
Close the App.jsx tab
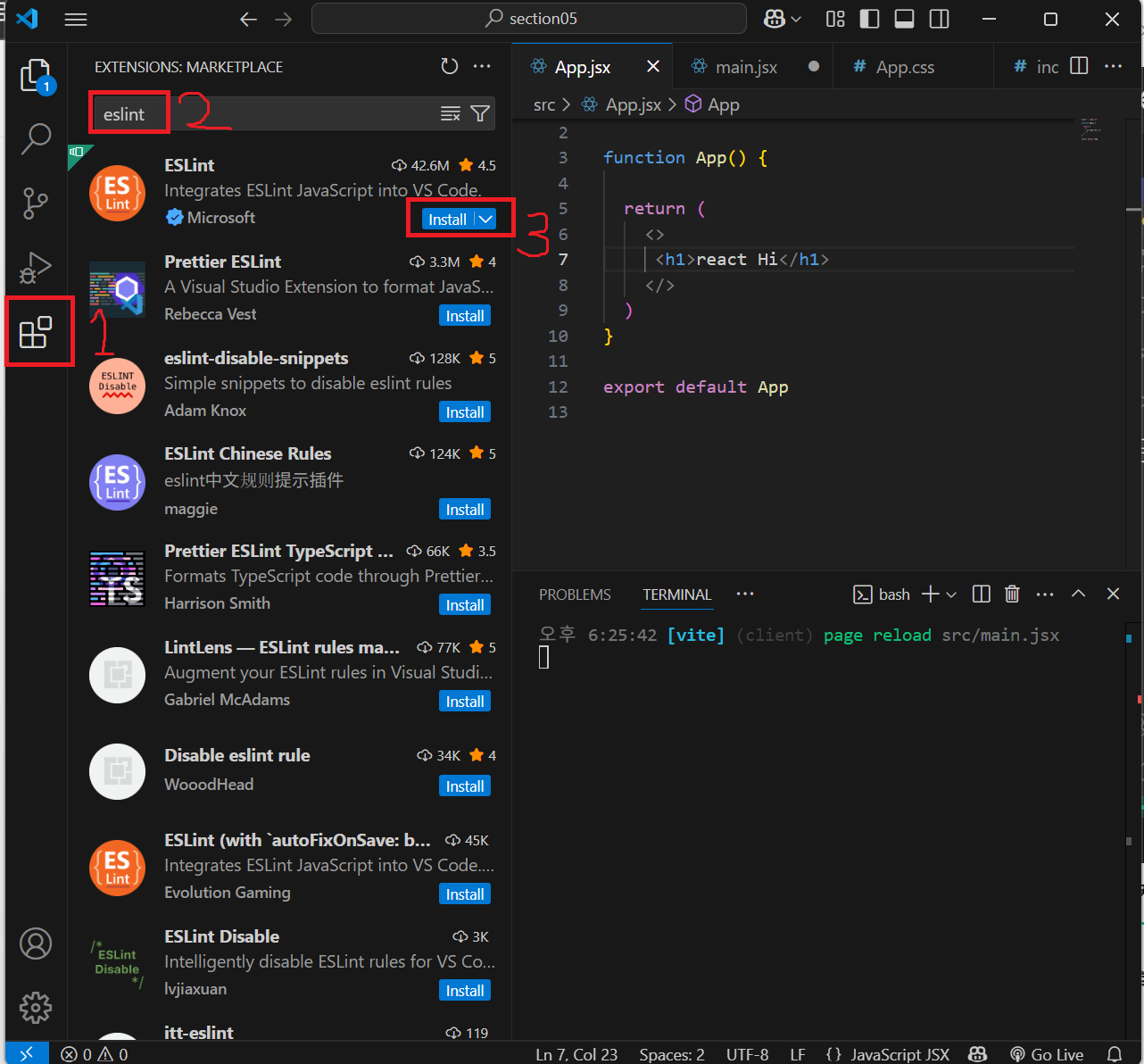(653, 67)
